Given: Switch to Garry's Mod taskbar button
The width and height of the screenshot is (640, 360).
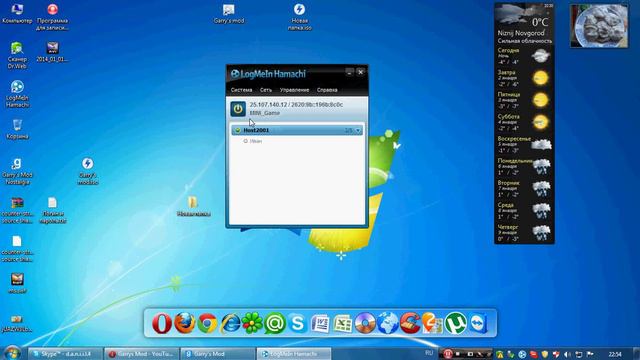Looking at the screenshot, I should [x=218, y=354].
